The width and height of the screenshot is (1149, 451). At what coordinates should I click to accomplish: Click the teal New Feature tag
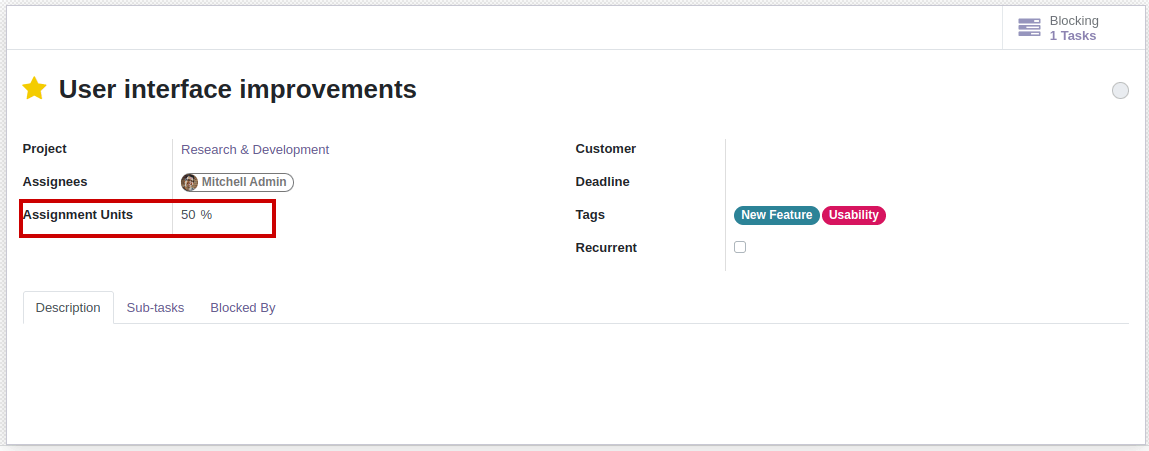coord(776,215)
